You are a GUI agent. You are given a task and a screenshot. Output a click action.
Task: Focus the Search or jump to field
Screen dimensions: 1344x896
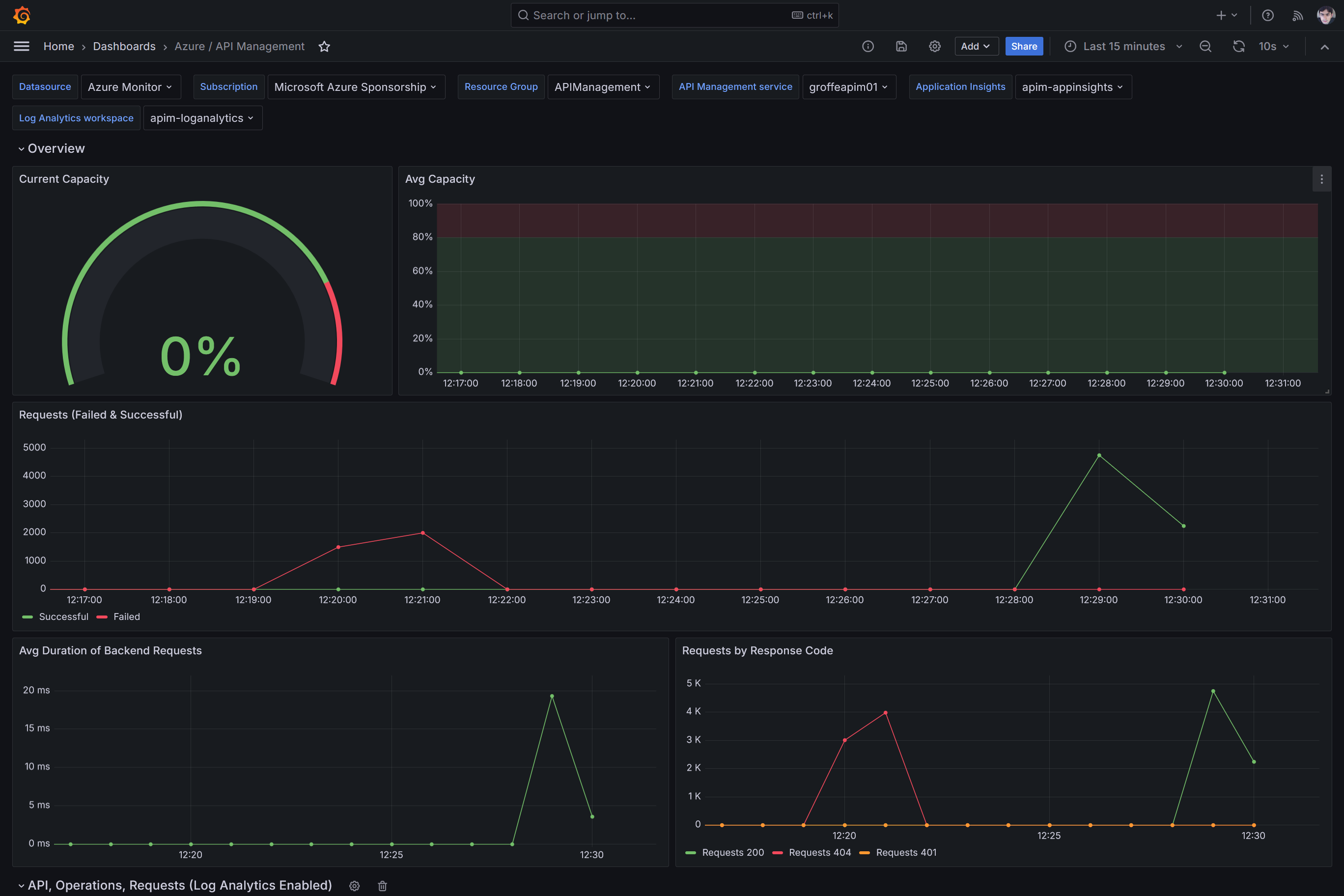click(674, 15)
